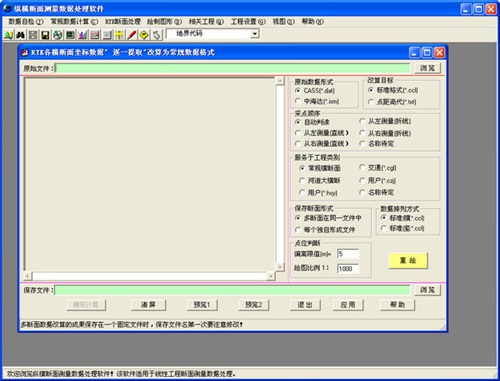Select 从右测量(直线) sampling order

point(322,144)
